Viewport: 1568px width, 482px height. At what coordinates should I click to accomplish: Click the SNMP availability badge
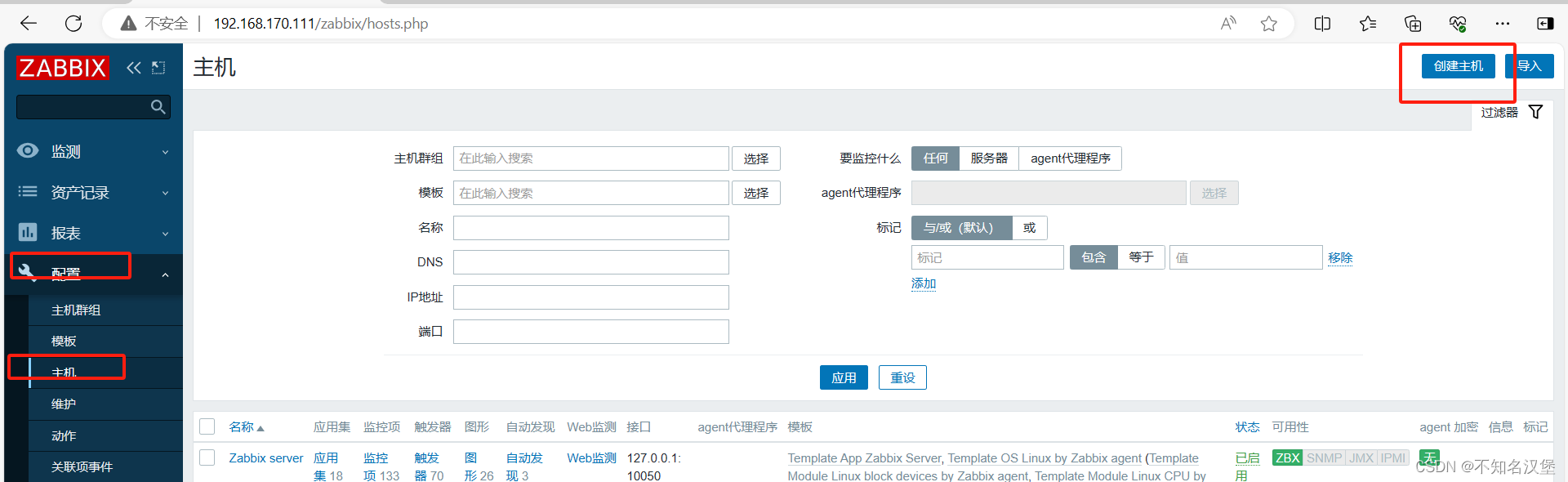pos(1324,457)
